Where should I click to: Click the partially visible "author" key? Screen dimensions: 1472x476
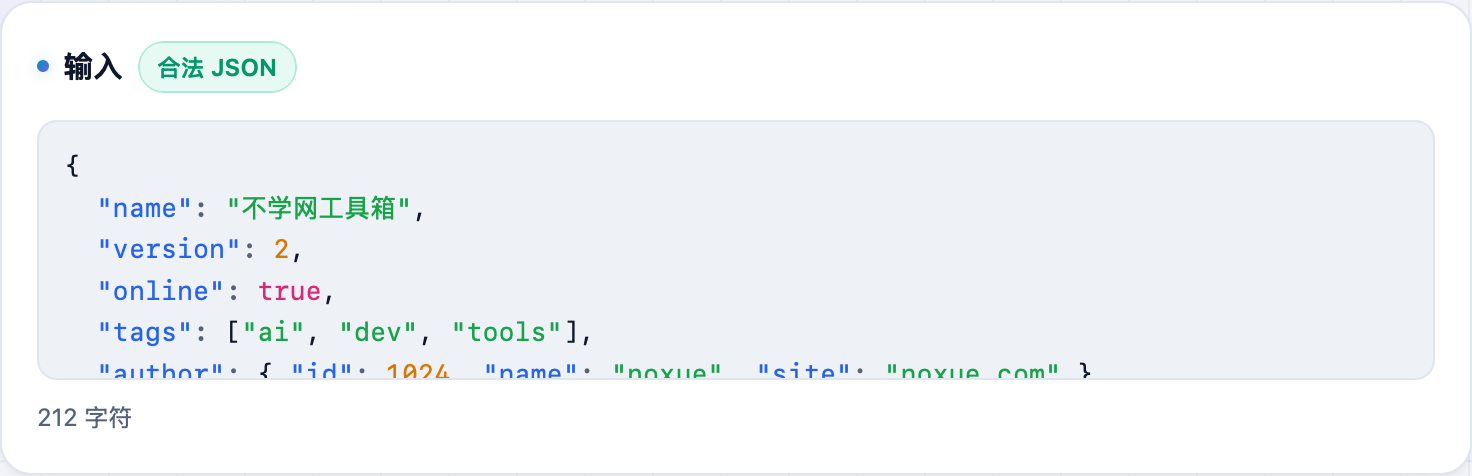[x=160, y=372]
